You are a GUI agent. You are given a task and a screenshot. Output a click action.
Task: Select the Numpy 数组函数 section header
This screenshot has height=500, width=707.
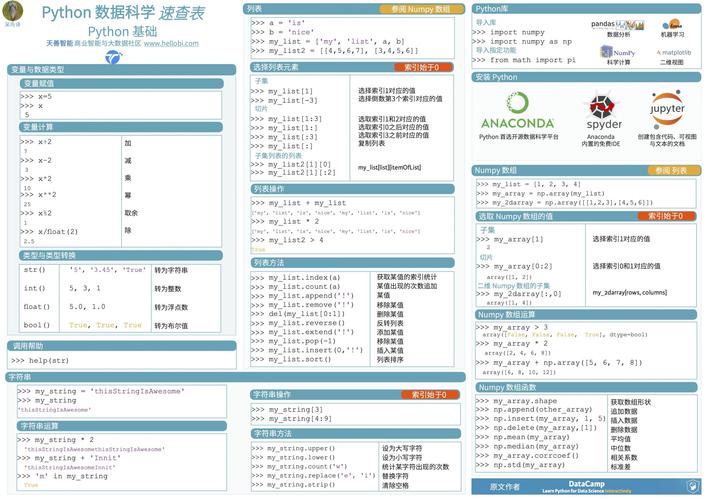tap(586, 387)
